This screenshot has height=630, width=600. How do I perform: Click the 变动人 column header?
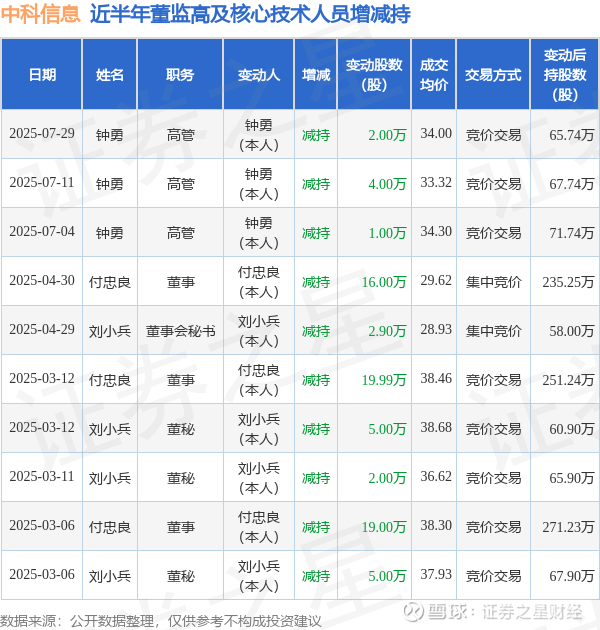point(258,75)
